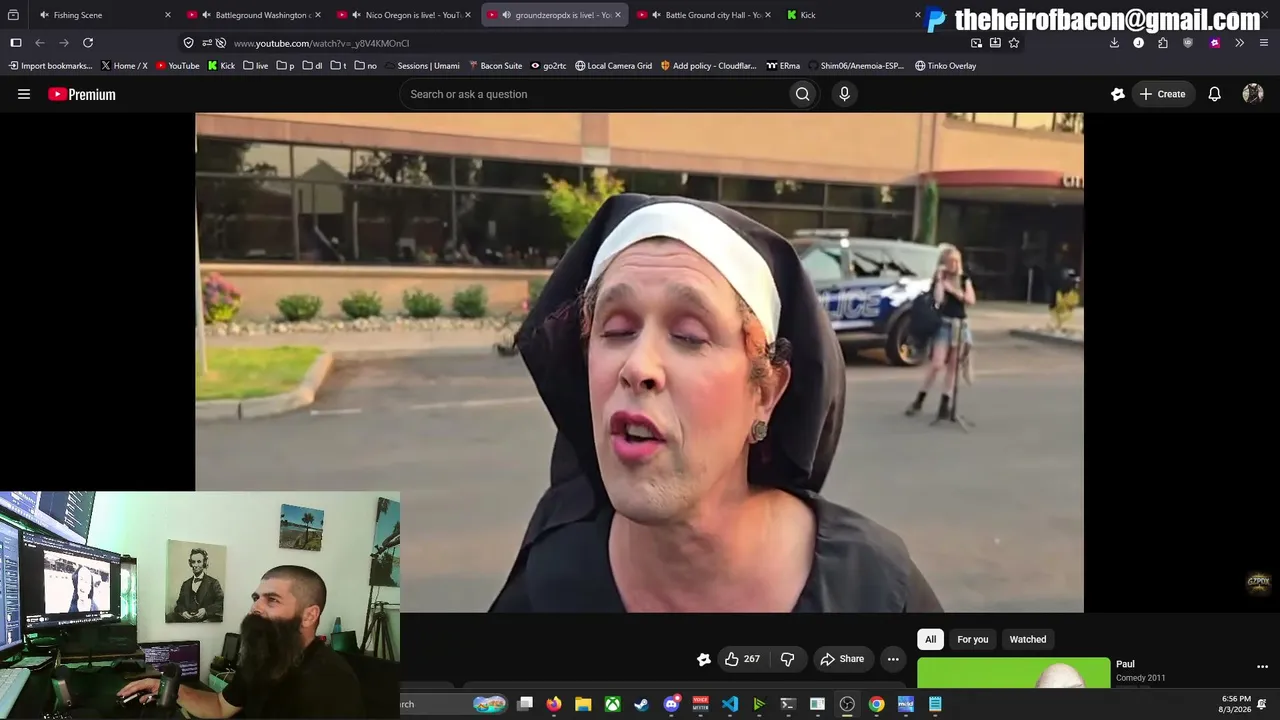Open the 'Bacon Suite' bookmark
1280x720 pixels.
click(x=495, y=66)
